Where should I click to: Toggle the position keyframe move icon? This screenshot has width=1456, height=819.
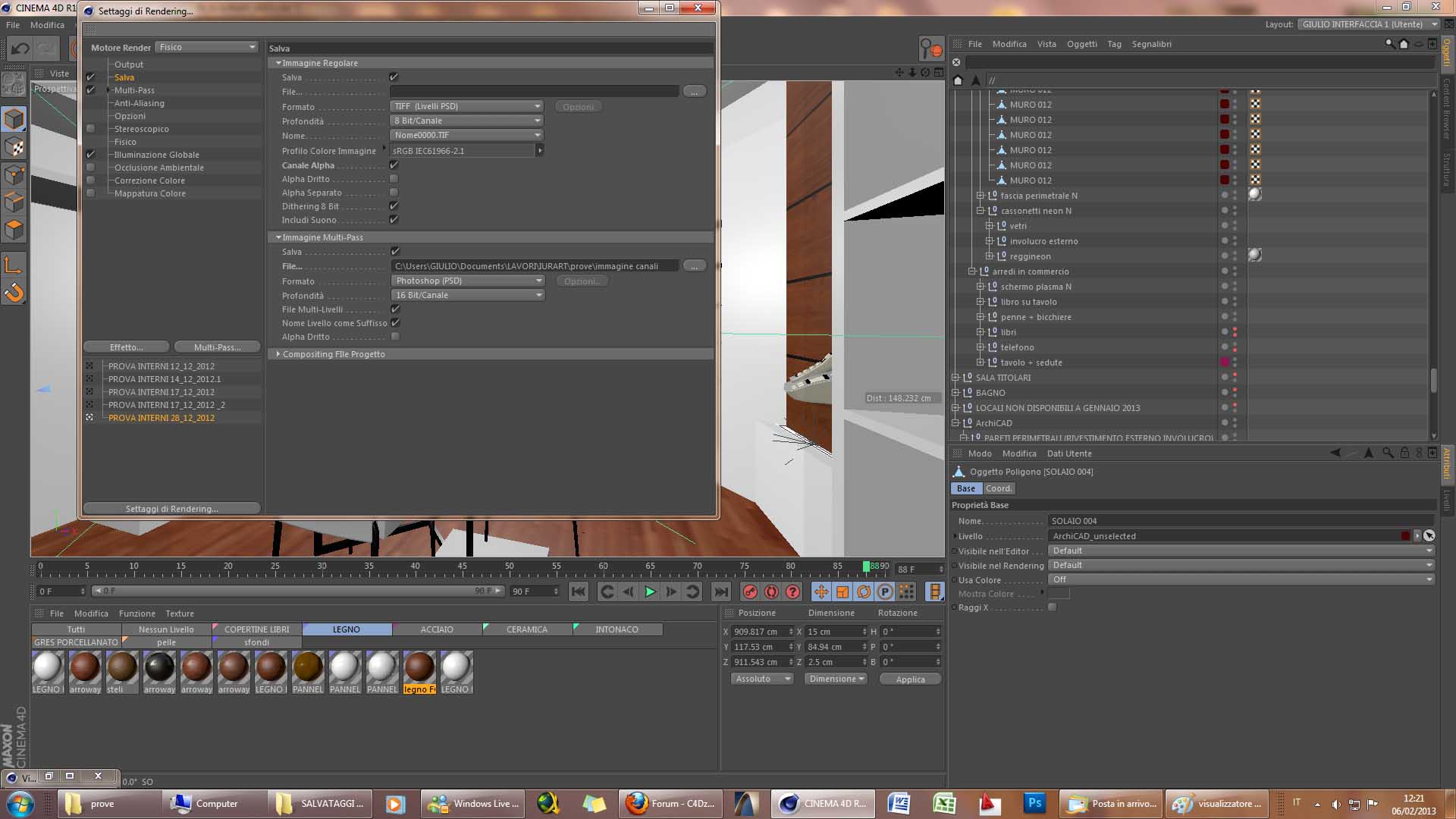tap(821, 591)
